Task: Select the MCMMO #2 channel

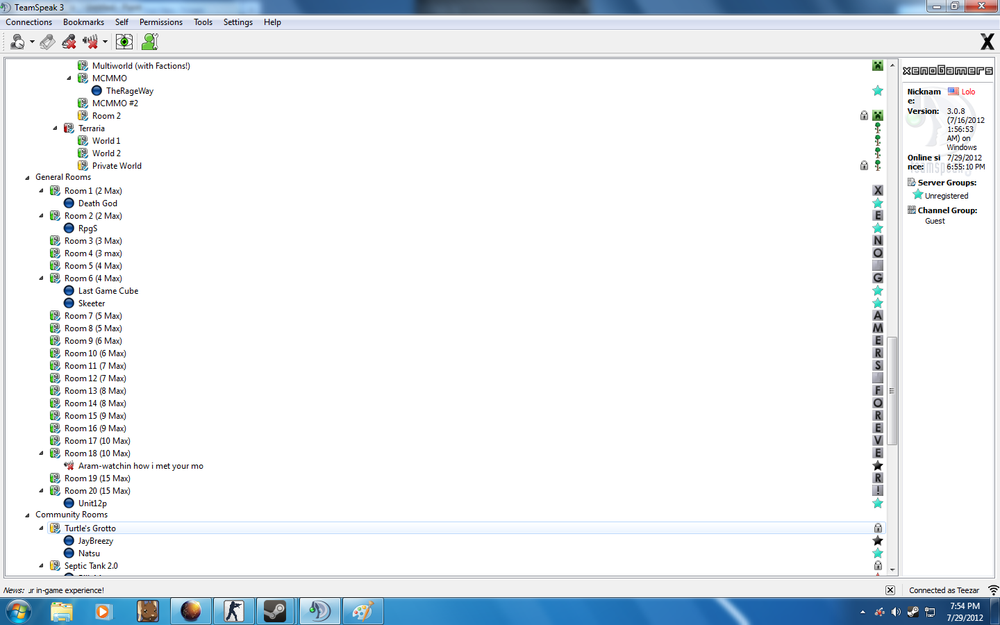Action: tap(115, 103)
